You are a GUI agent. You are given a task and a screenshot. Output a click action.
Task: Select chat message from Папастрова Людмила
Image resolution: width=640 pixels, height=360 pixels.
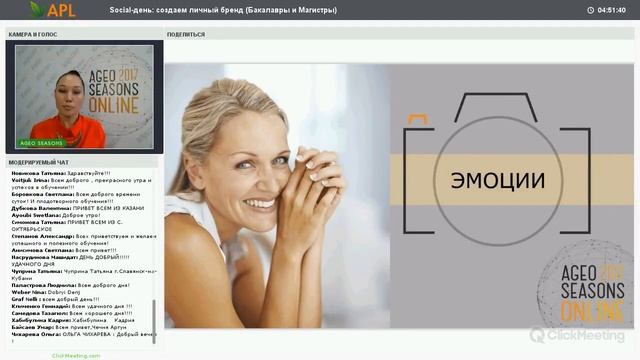click(71, 285)
